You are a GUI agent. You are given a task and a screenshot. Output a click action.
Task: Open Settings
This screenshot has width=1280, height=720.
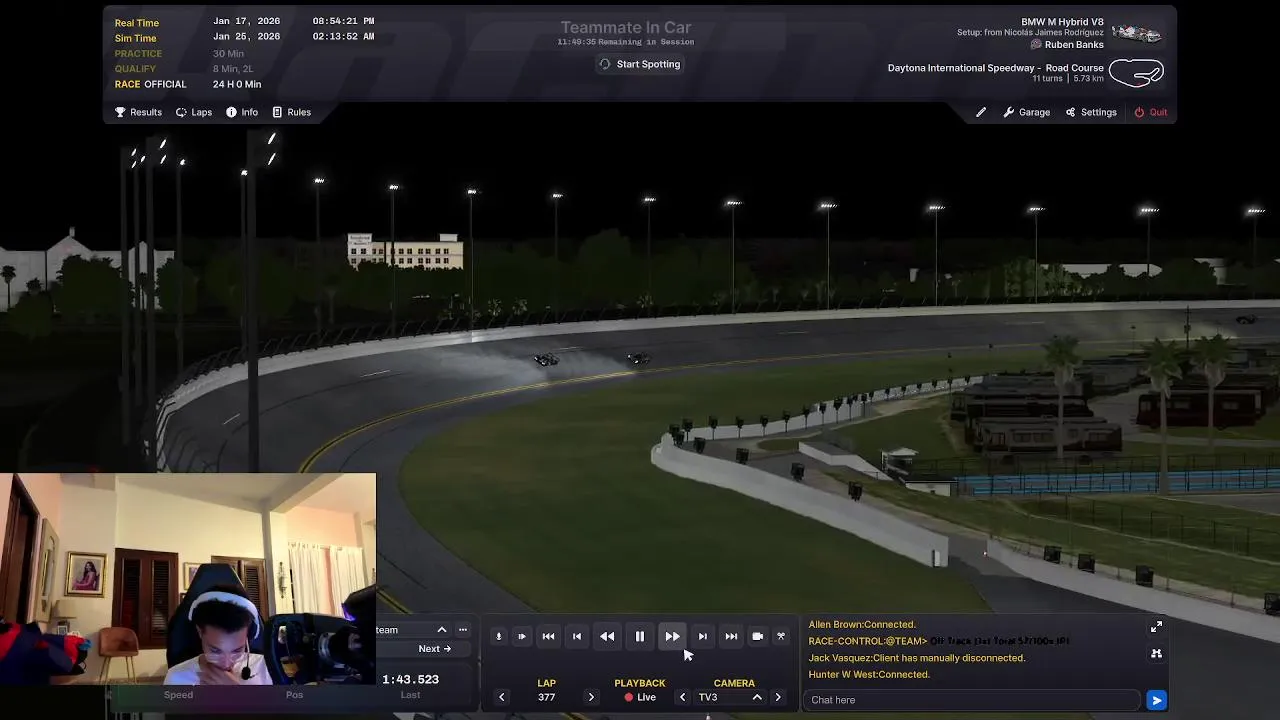(x=1091, y=112)
